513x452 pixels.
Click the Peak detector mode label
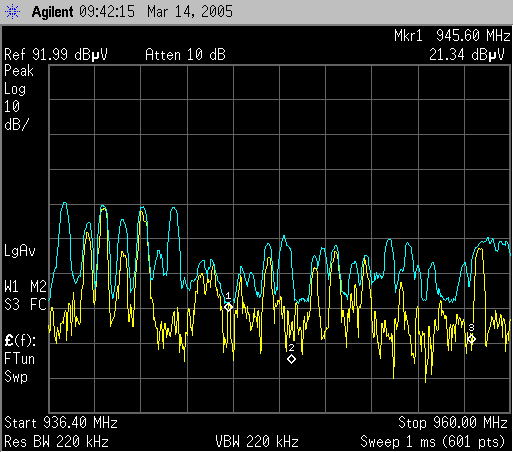point(19,71)
